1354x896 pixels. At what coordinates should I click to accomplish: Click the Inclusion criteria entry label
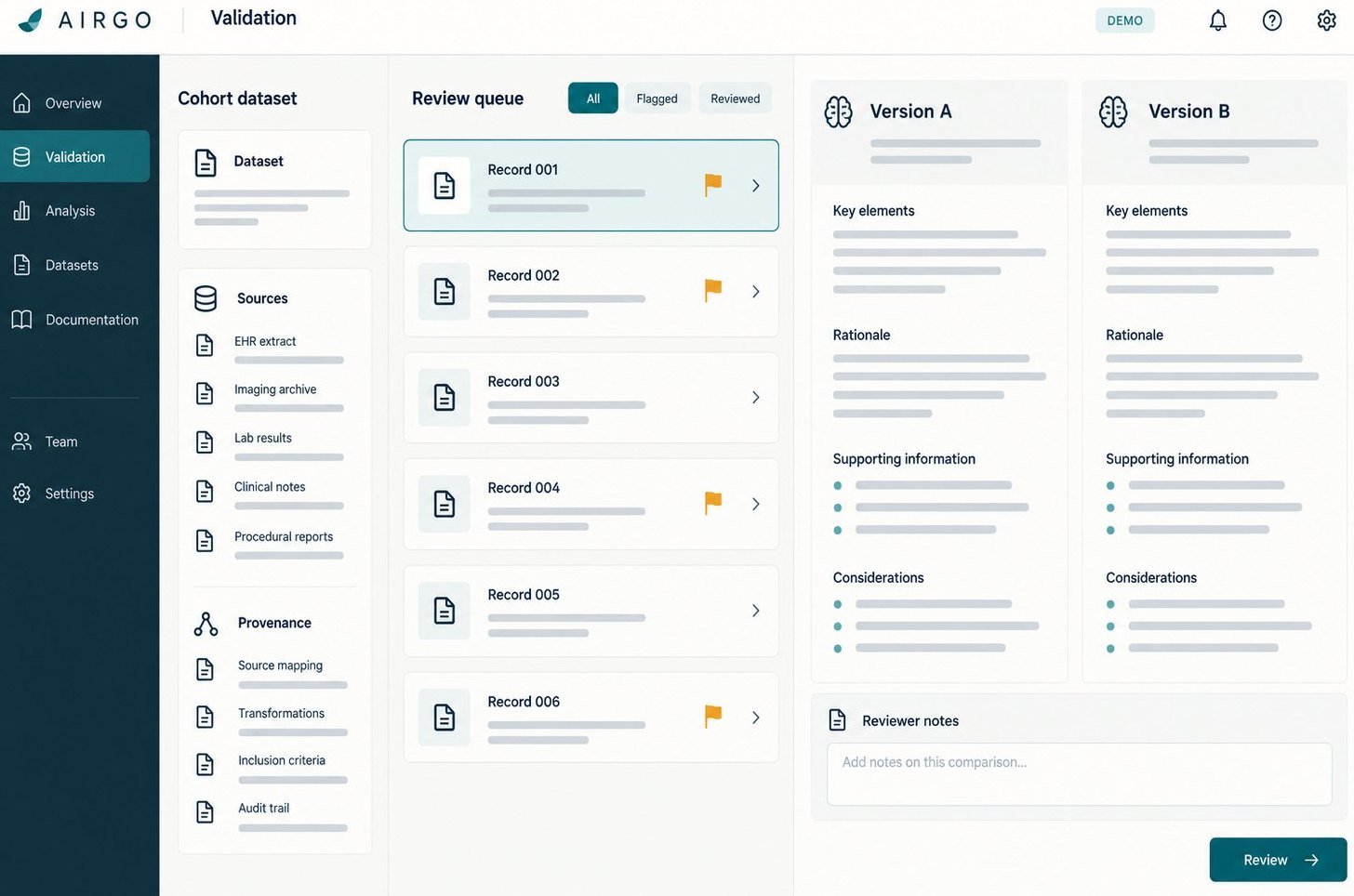tap(282, 760)
